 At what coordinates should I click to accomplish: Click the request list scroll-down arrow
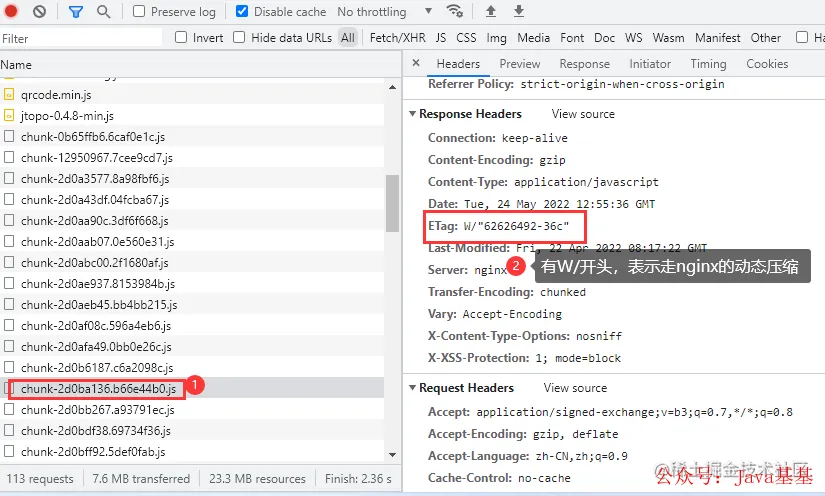(393, 454)
